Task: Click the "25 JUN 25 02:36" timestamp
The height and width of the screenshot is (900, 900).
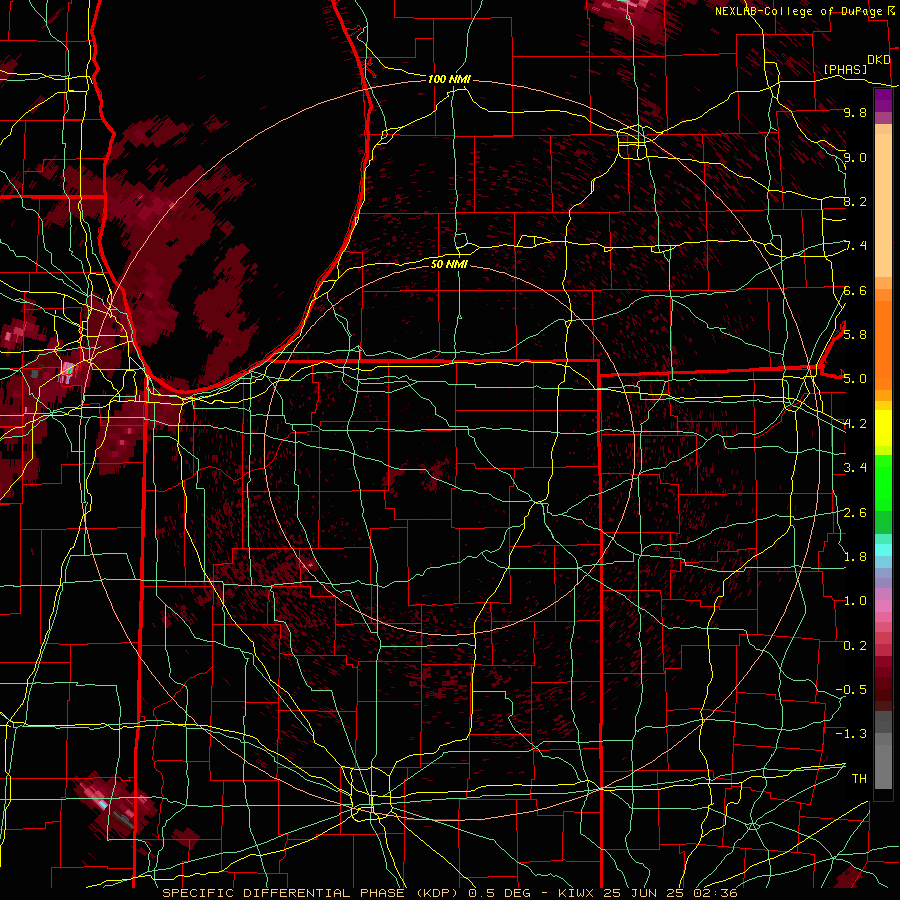Action: click(x=670, y=893)
